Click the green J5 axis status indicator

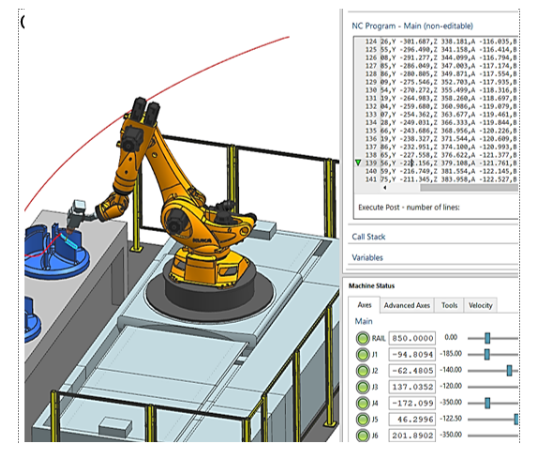point(362,419)
